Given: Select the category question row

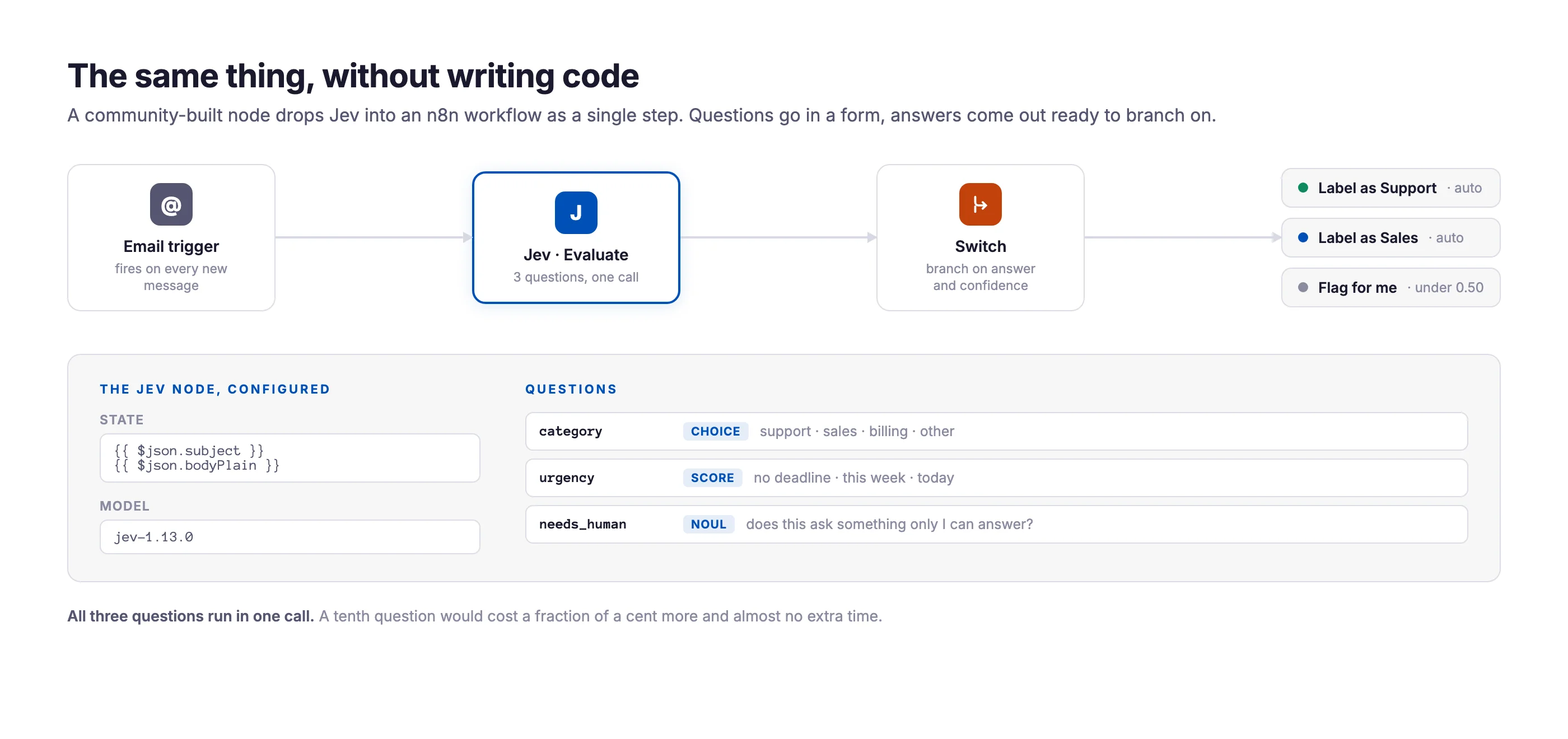Looking at the screenshot, I should tap(996, 431).
